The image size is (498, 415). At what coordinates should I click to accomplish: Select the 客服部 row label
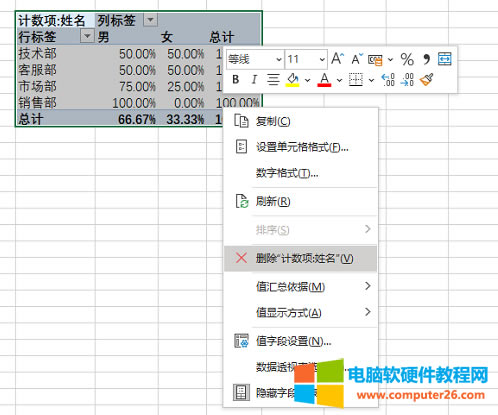55,70
